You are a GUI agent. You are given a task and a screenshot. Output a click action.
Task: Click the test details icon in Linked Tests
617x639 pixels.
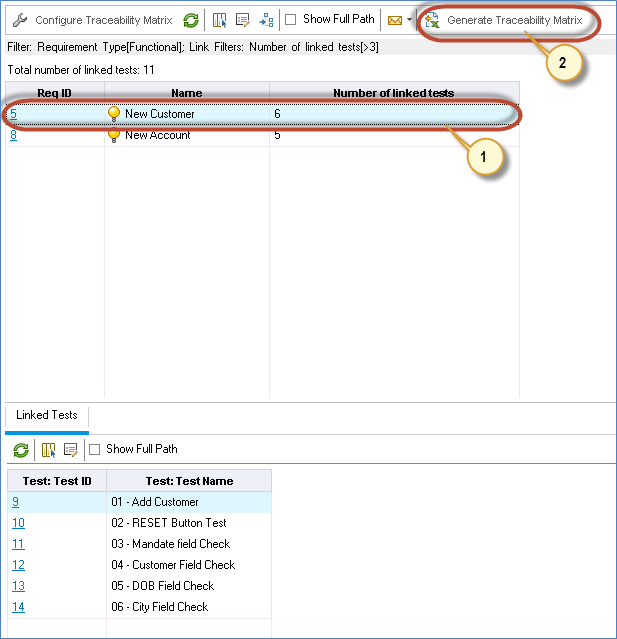[70, 450]
